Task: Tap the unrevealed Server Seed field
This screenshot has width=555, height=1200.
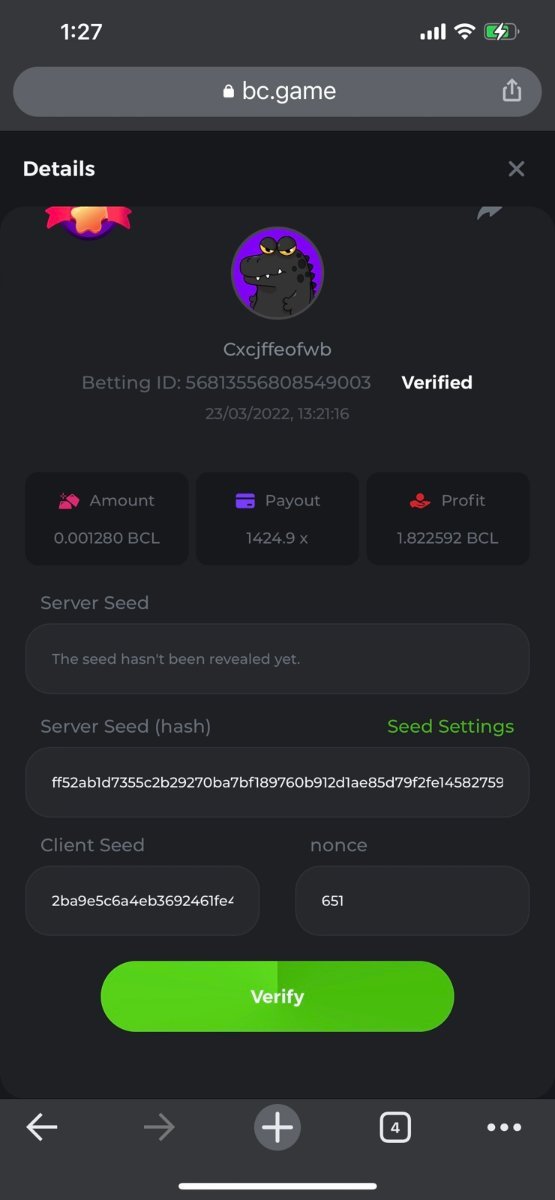Action: click(x=277, y=659)
